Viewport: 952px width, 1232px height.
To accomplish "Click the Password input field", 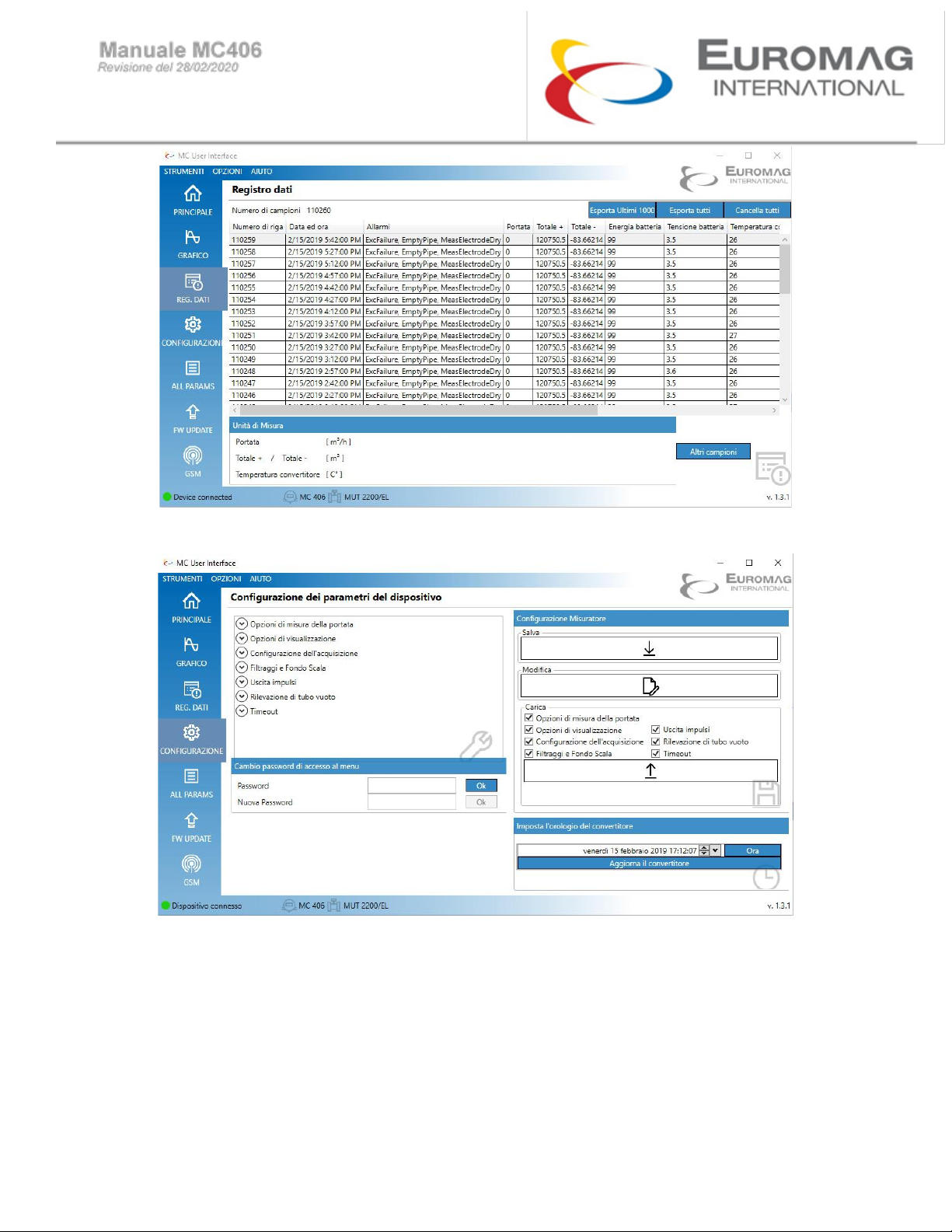I will (x=412, y=786).
